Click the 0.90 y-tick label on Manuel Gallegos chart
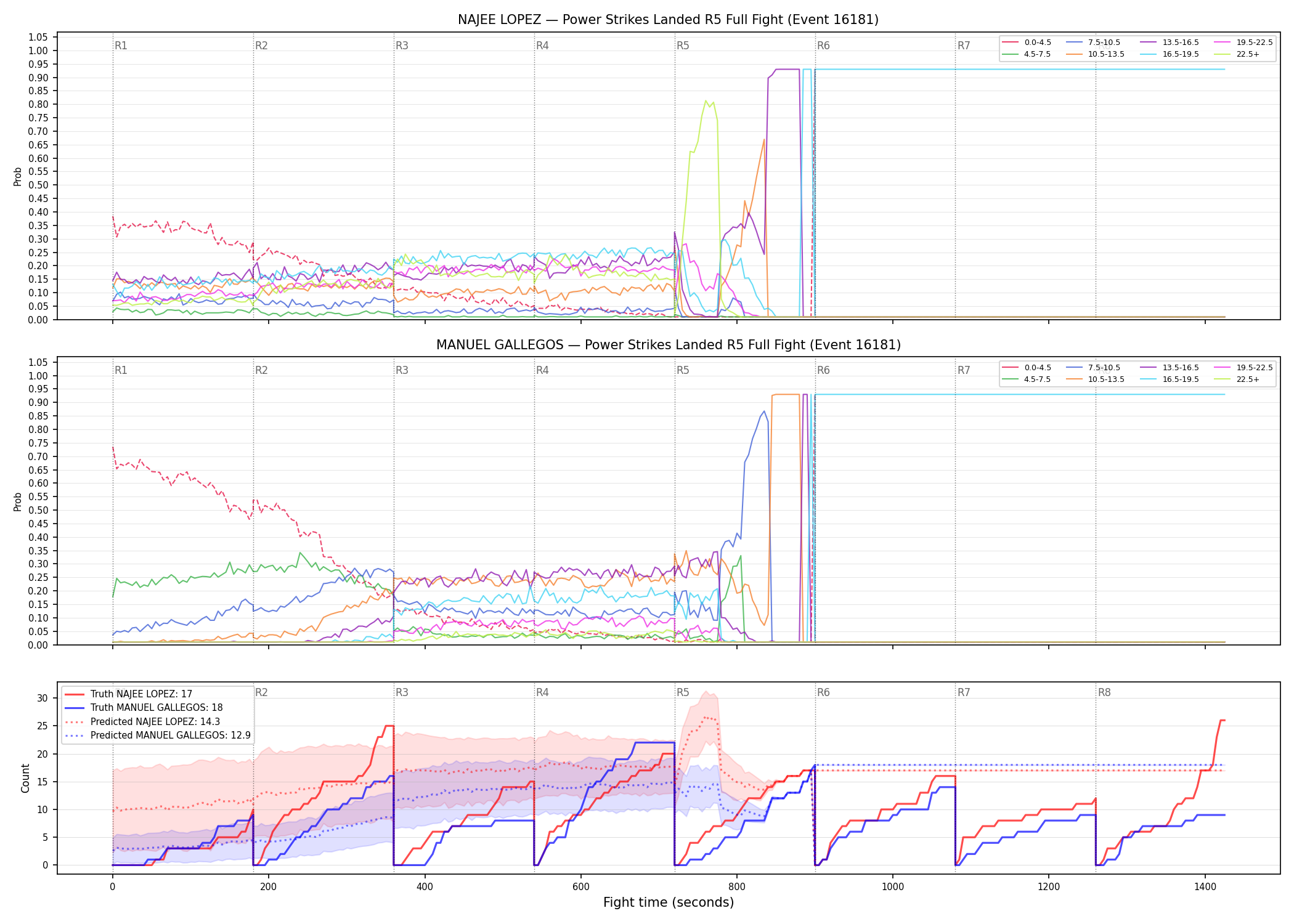 tap(38, 403)
